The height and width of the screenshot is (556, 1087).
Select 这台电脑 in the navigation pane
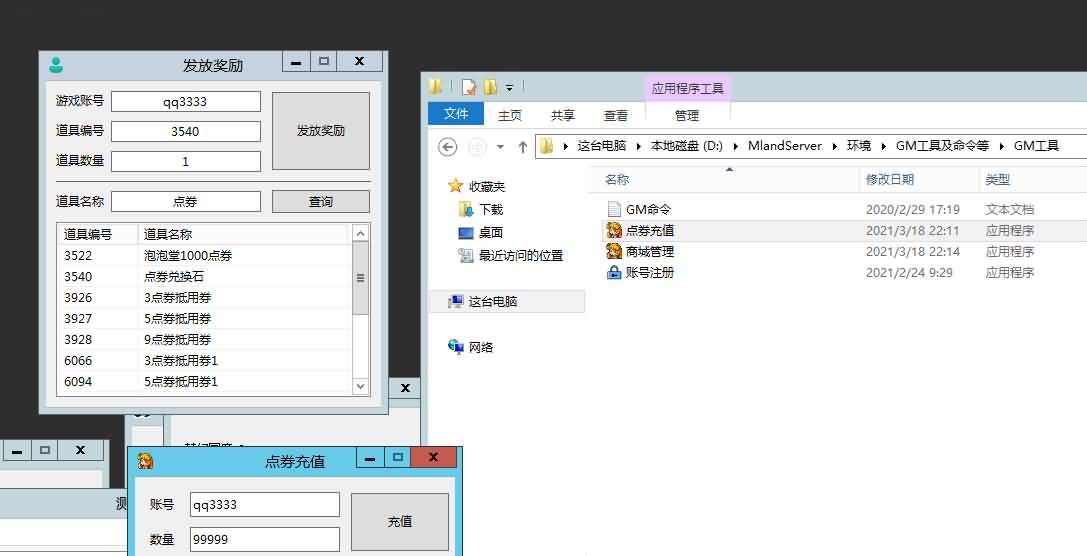click(x=492, y=301)
